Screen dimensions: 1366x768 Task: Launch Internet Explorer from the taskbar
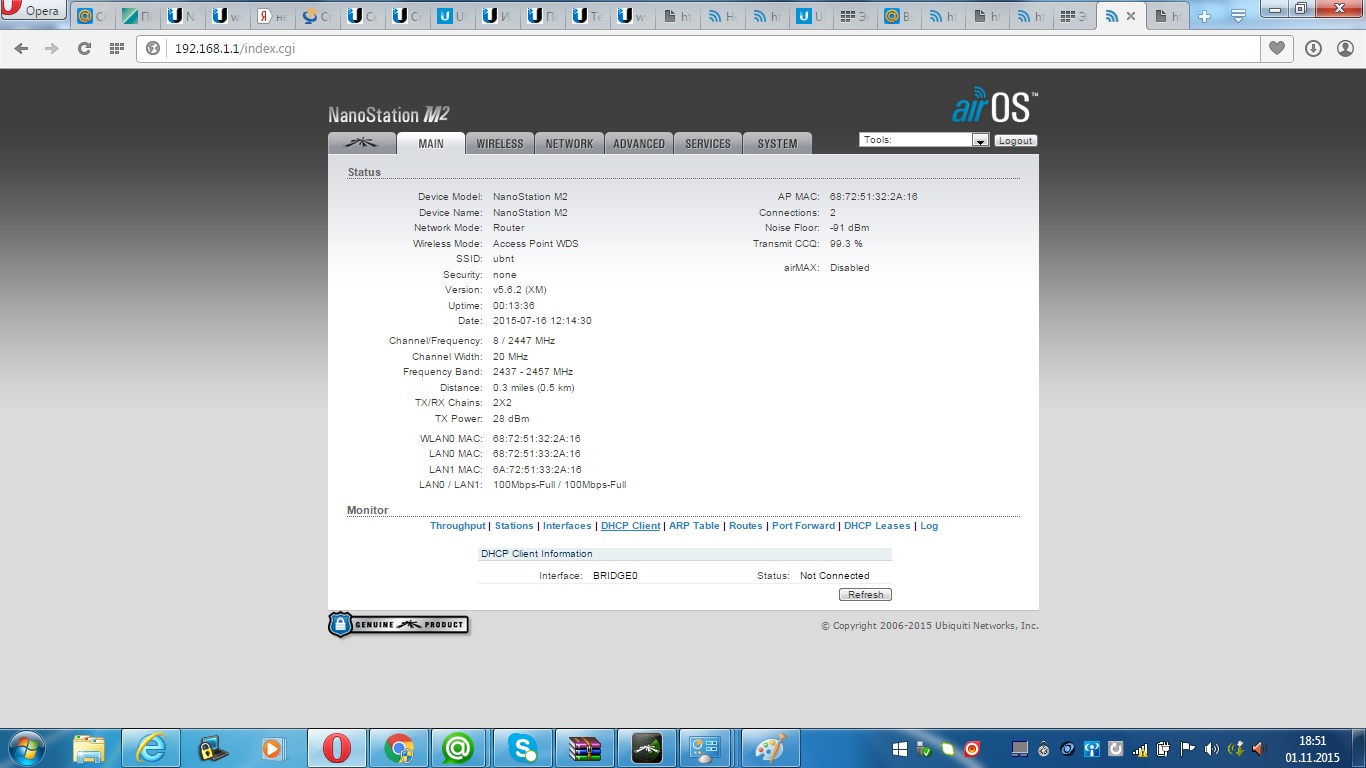tap(151, 748)
